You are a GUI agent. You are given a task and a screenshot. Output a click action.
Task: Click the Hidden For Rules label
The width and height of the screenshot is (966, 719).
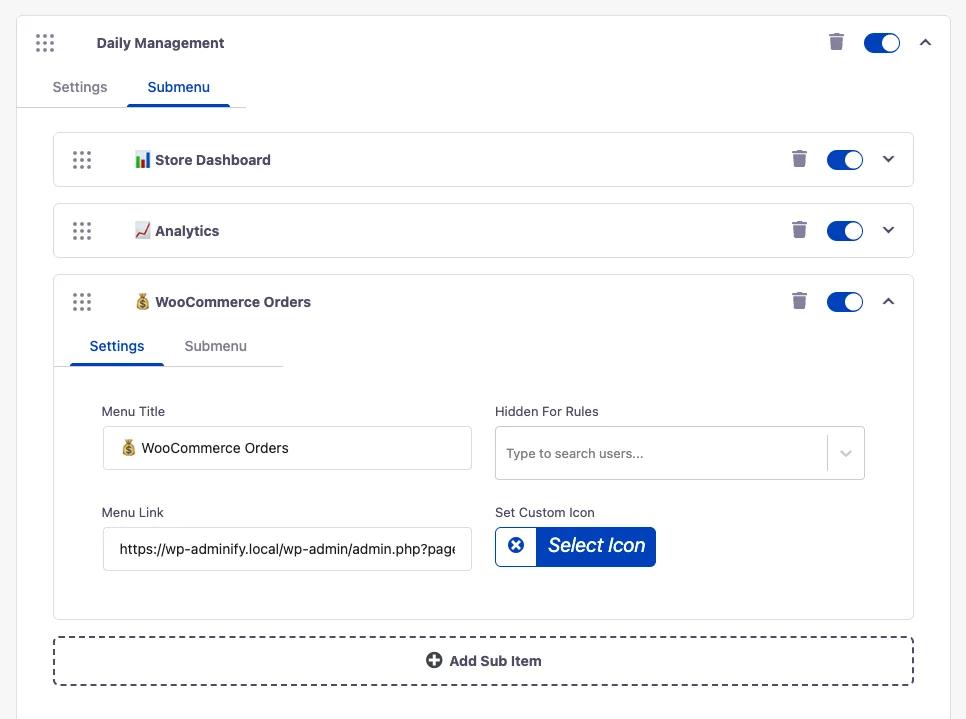click(546, 412)
